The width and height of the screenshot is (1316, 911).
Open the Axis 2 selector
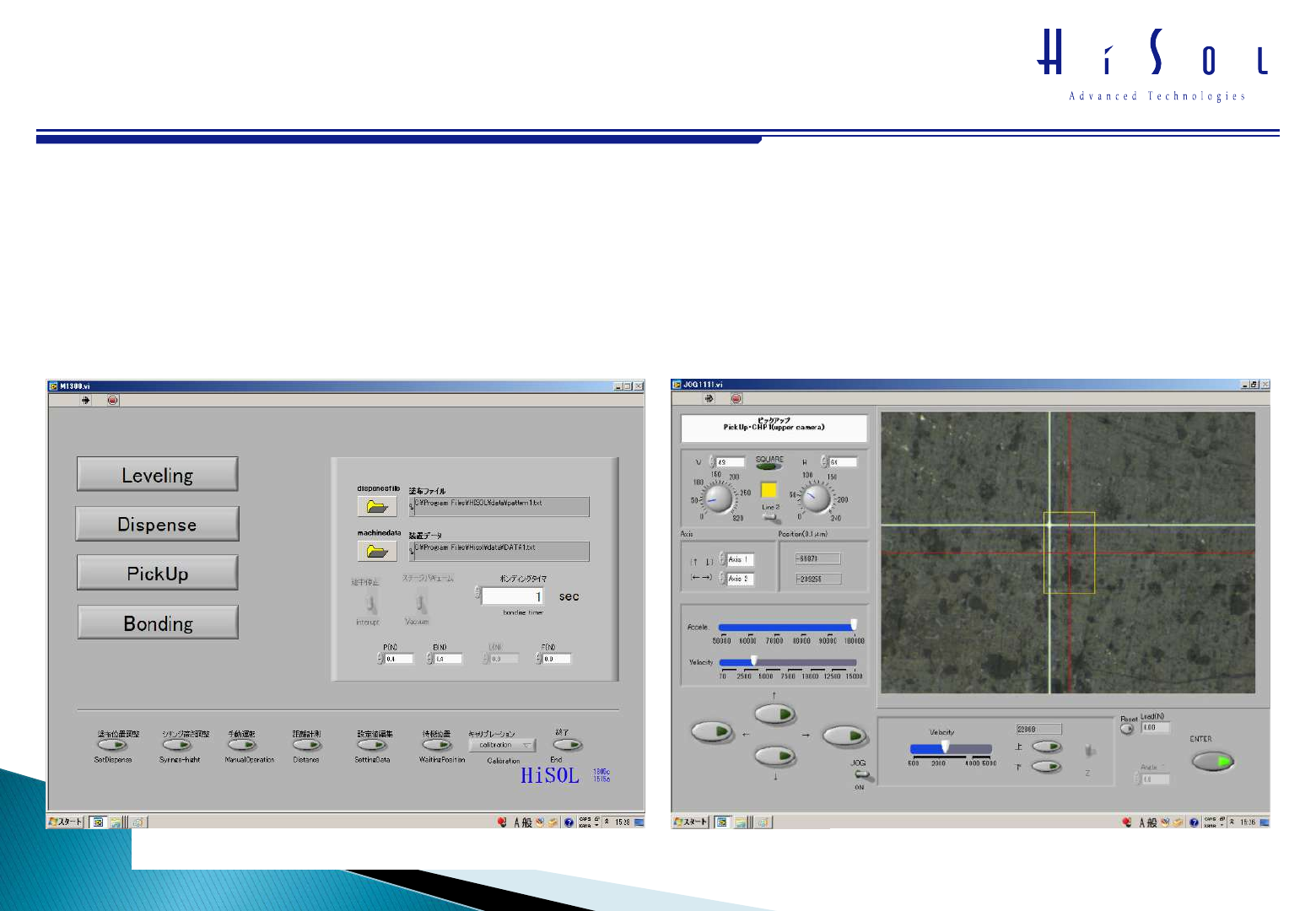tap(737, 579)
